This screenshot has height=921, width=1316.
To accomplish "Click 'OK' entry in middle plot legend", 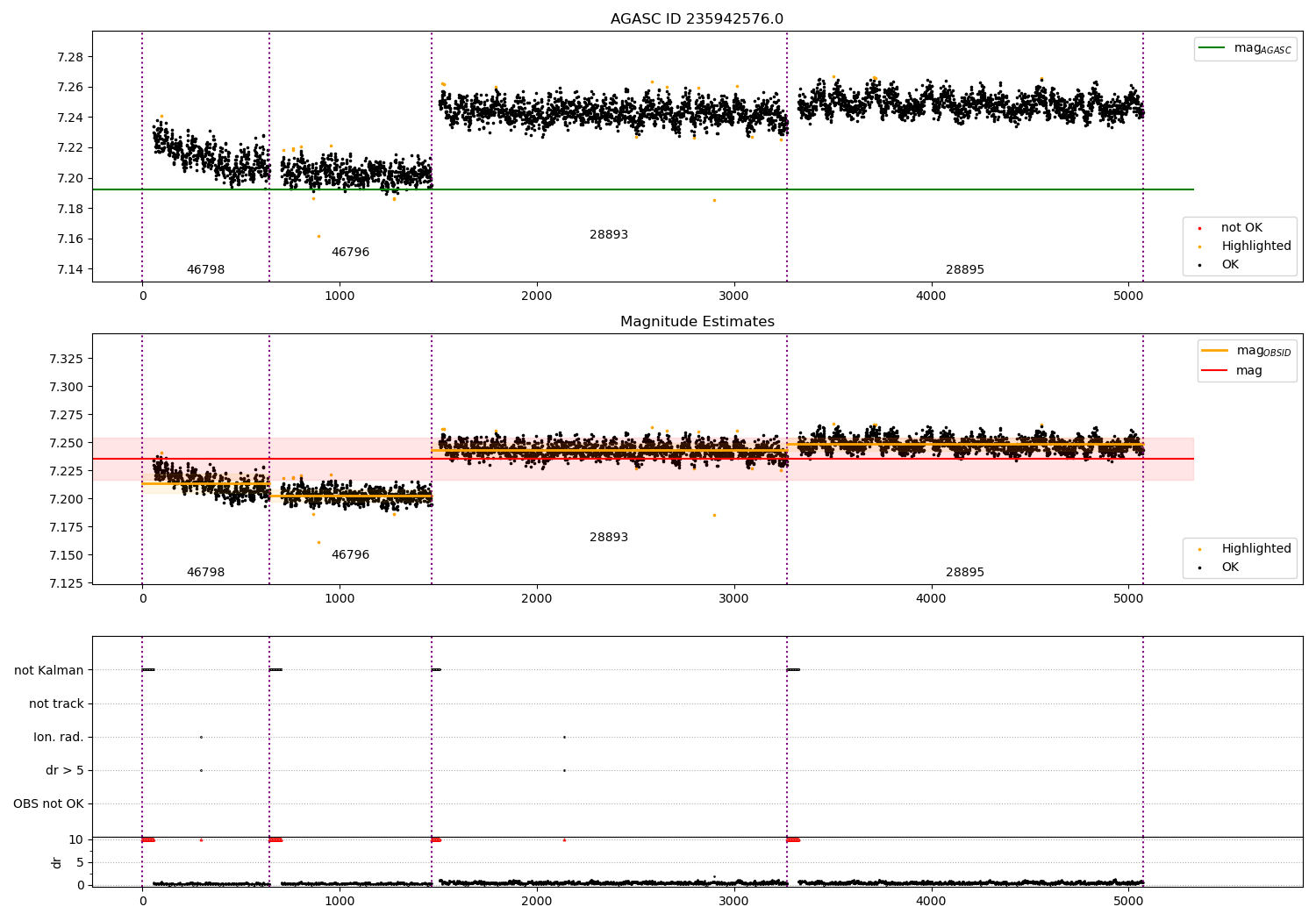I will coord(1230,568).
